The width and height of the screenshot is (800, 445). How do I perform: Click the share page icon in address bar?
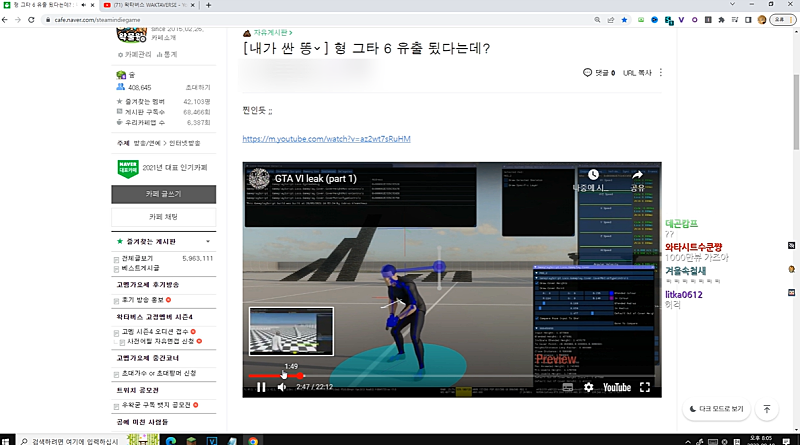tap(611, 20)
